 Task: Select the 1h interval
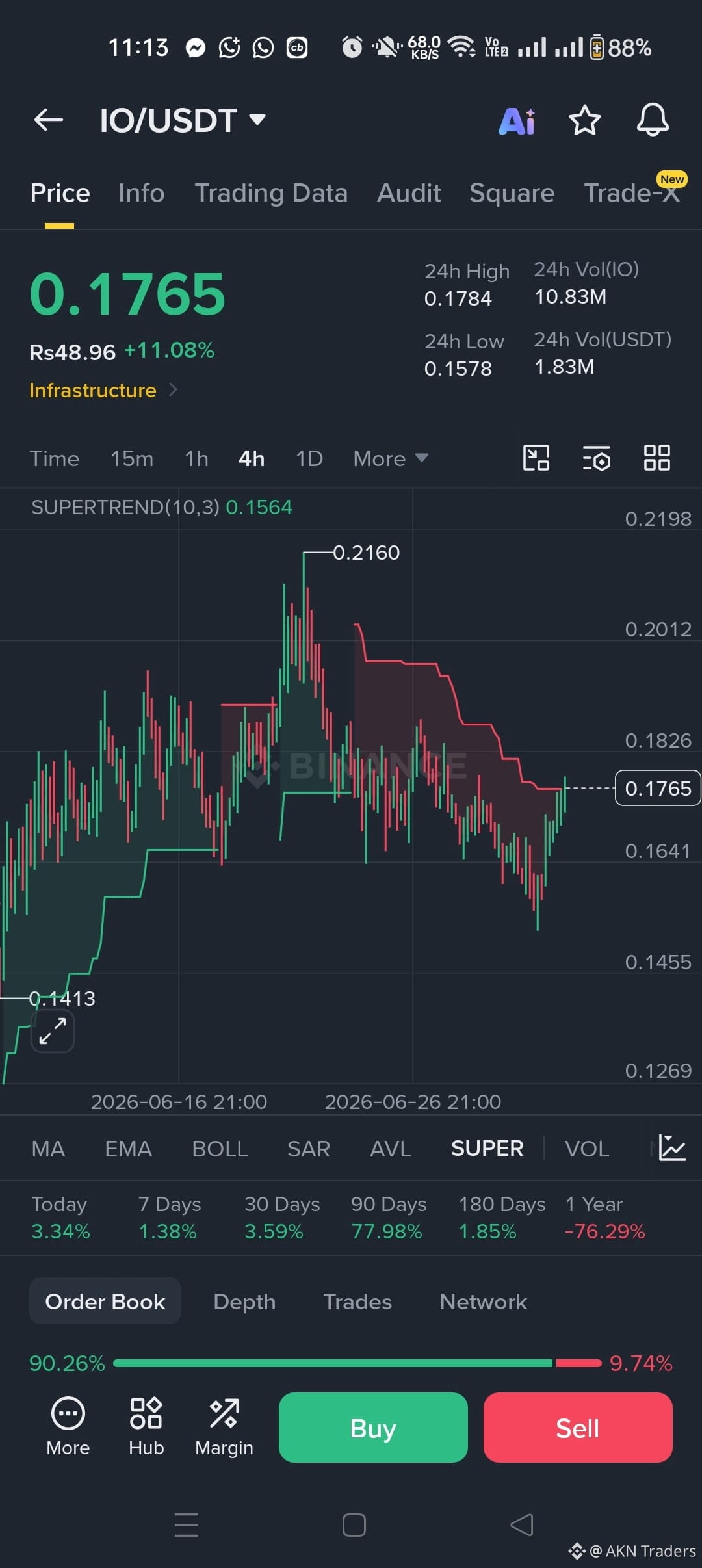click(x=196, y=458)
